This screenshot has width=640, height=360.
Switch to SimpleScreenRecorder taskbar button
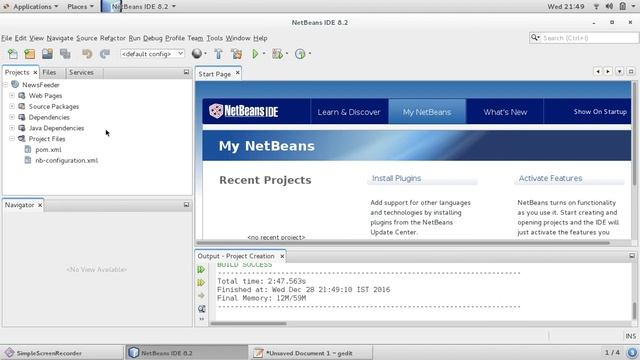coord(62,353)
